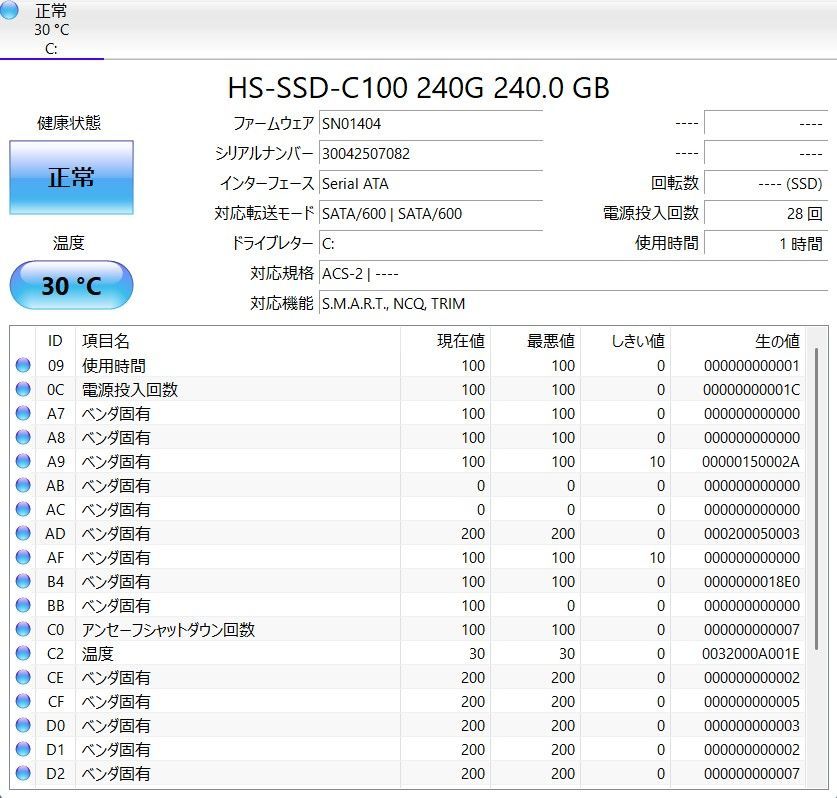Click ベンダ固有 name in row A7
This screenshot has width=837, height=798.
(x=116, y=414)
